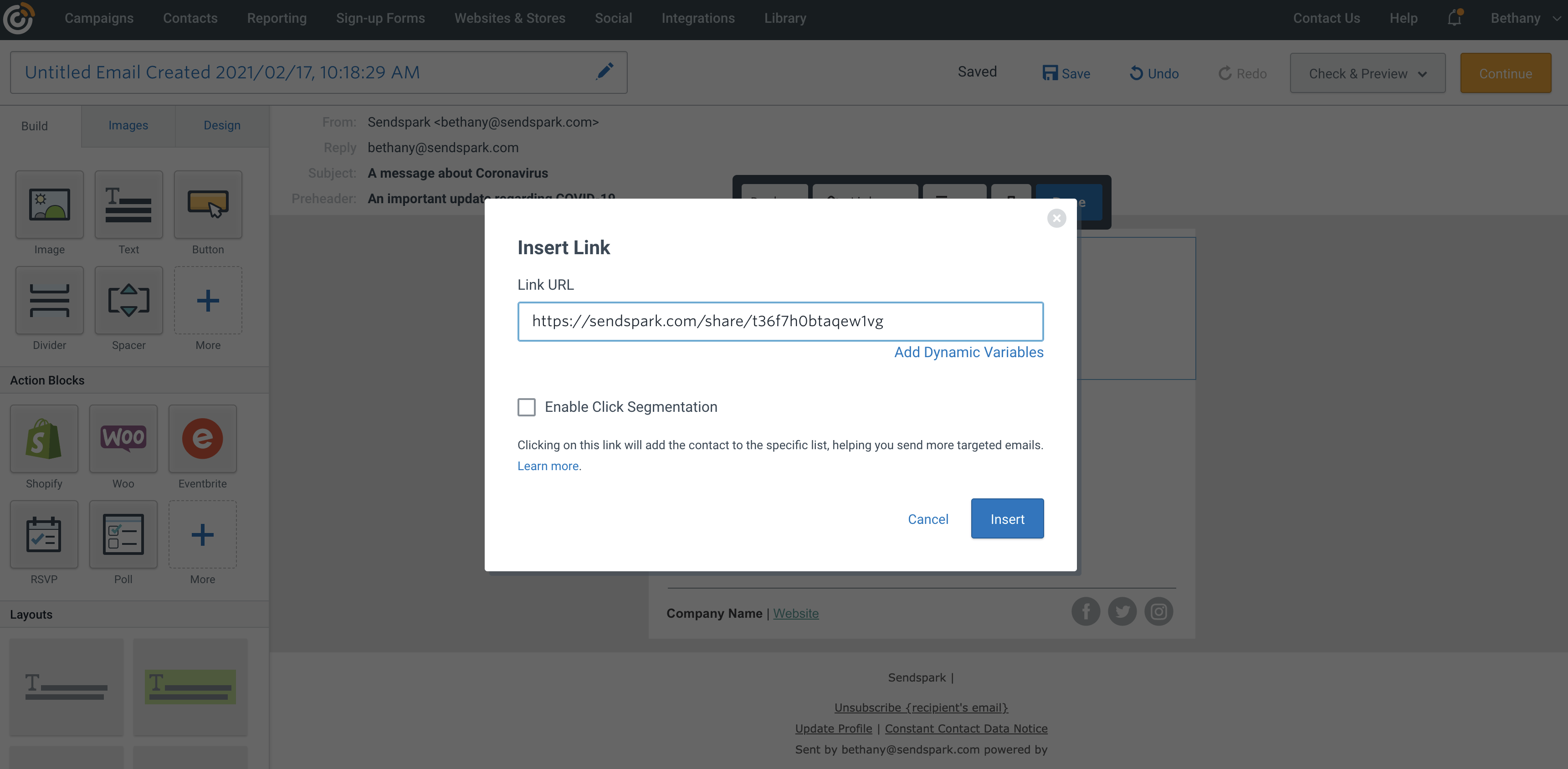Click Add Dynamic Variables link
This screenshot has height=769, width=1568.
tap(968, 352)
